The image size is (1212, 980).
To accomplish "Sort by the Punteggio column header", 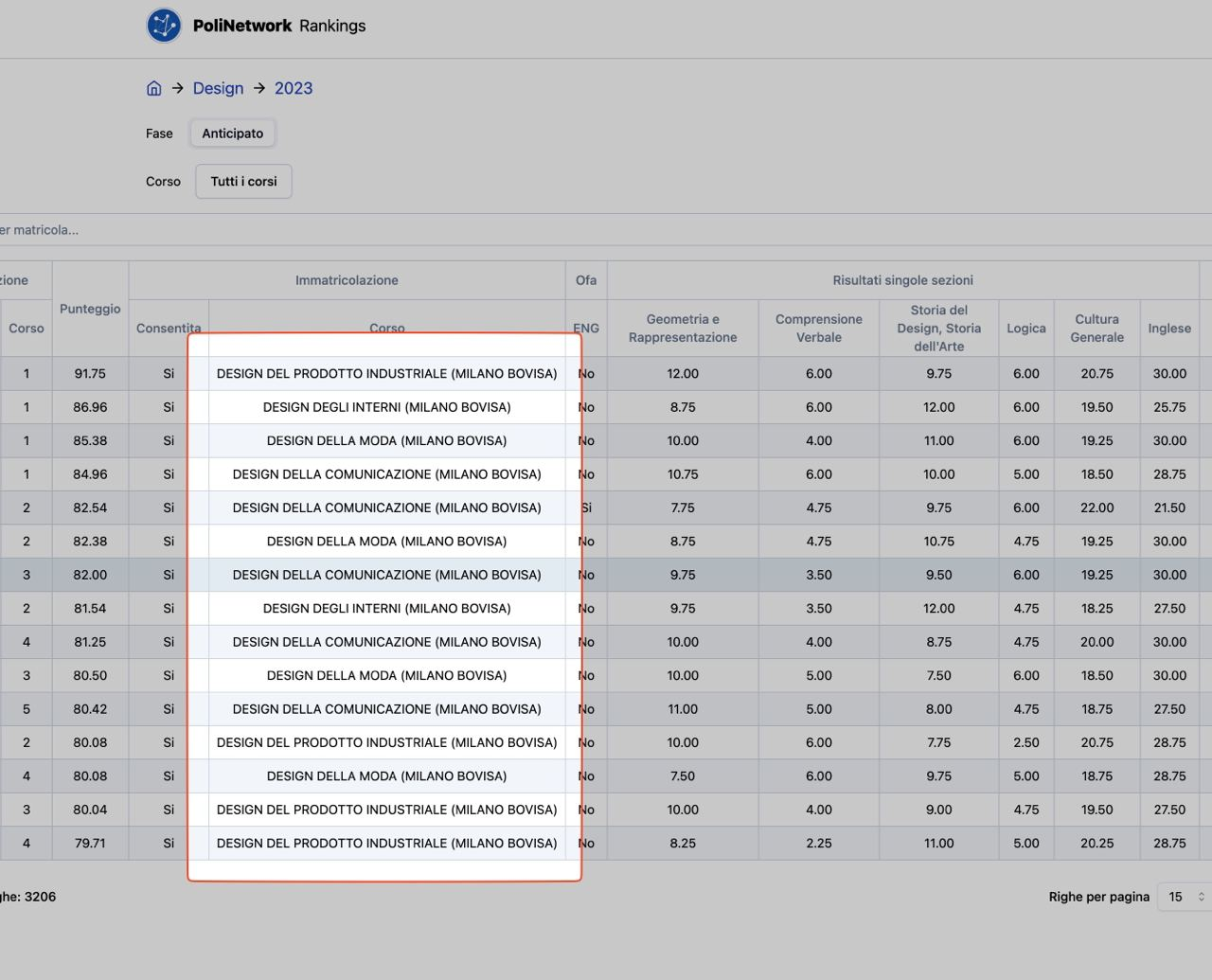I will [x=89, y=309].
